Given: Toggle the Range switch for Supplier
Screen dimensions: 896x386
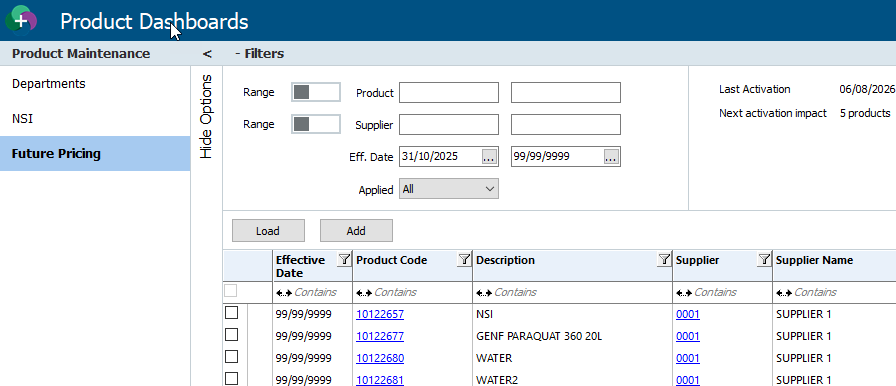Looking at the screenshot, I should coord(315,124).
